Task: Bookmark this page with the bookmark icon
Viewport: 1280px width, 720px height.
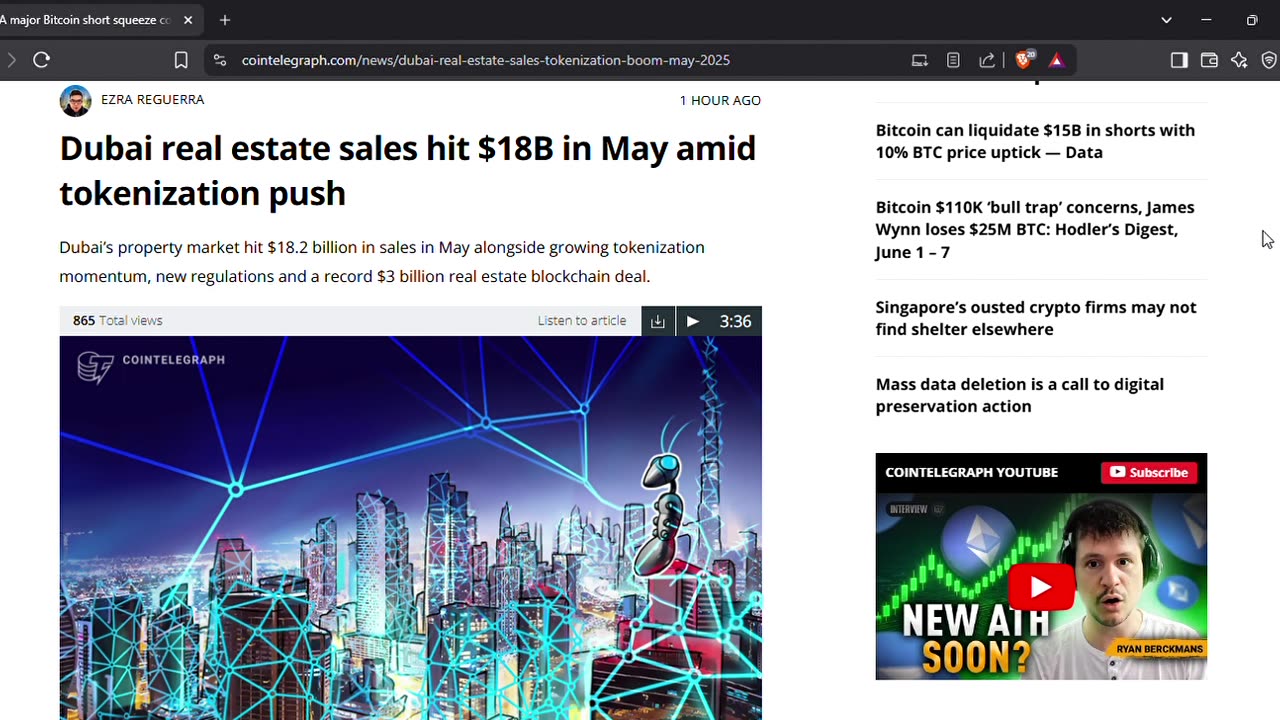Action: [x=181, y=60]
